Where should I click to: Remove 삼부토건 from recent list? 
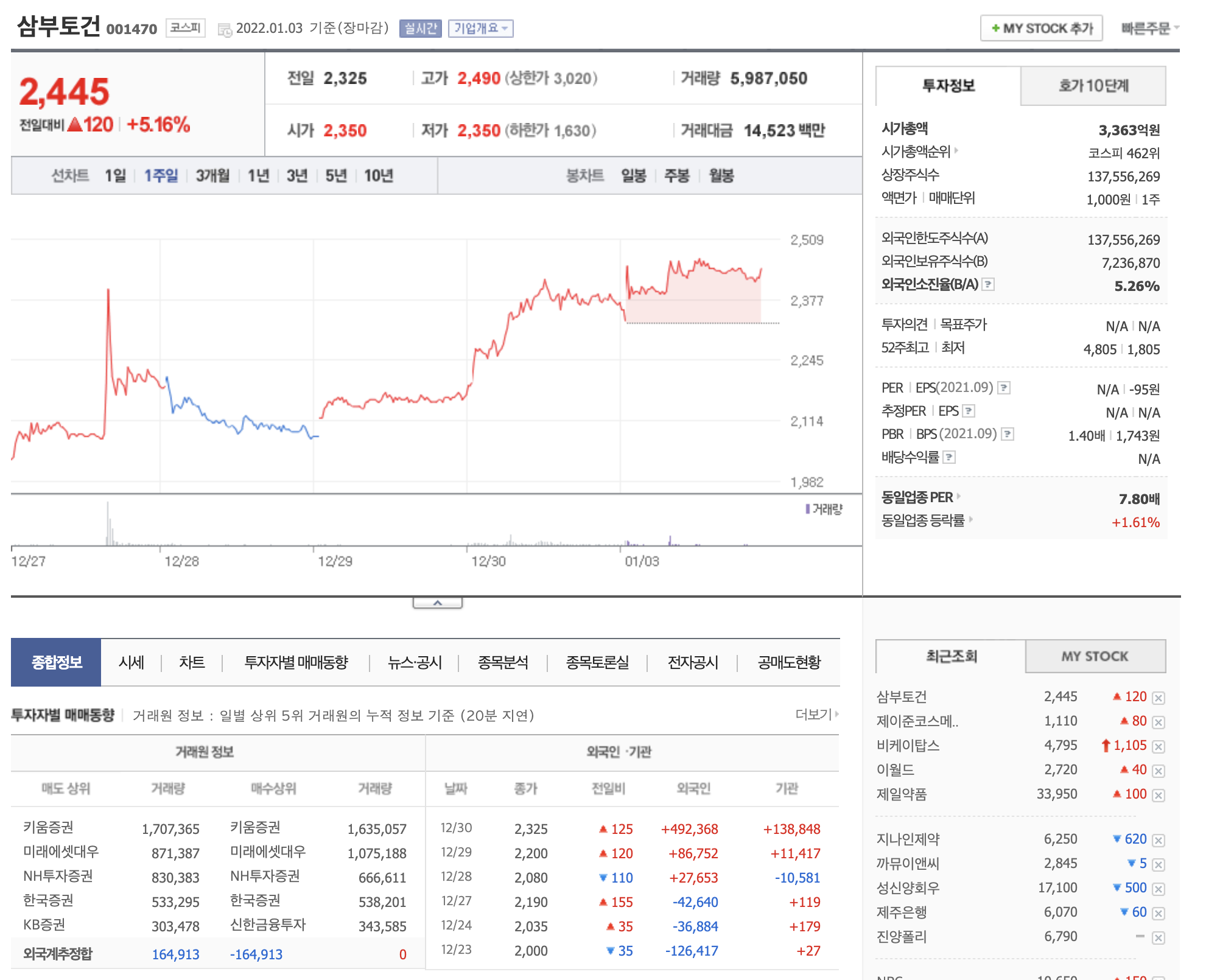coord(1159,698)
